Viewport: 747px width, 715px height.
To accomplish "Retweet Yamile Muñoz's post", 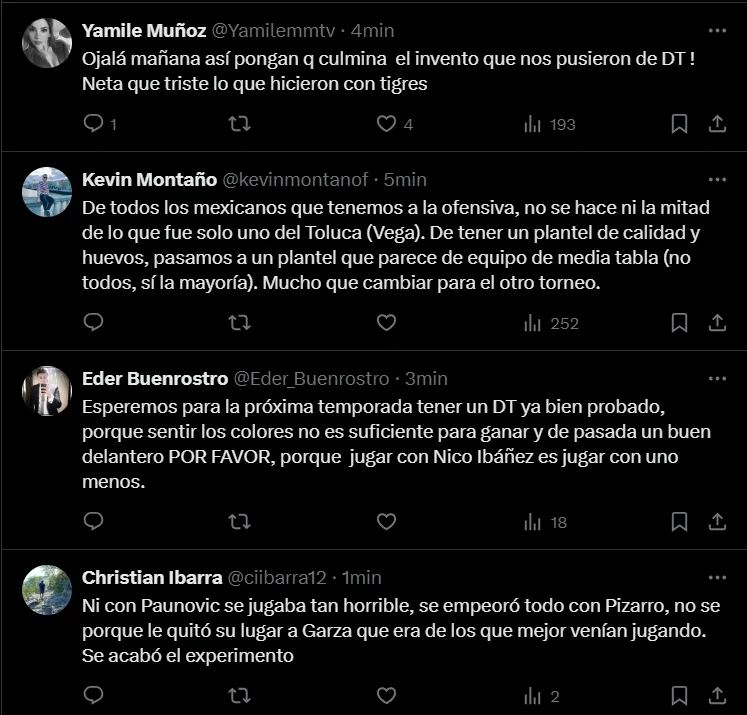I will coord(240,124).
